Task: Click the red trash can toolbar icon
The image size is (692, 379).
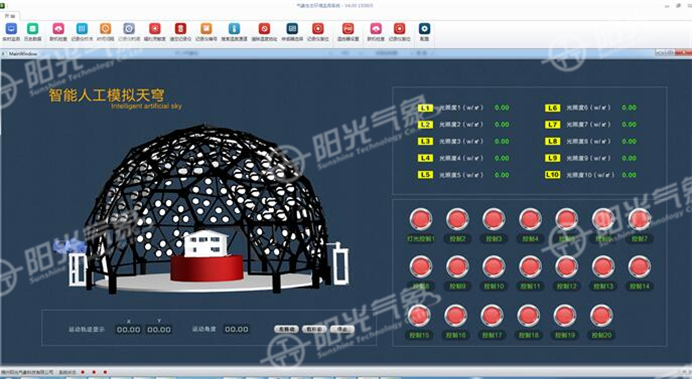Action: [x=181, y=29]
